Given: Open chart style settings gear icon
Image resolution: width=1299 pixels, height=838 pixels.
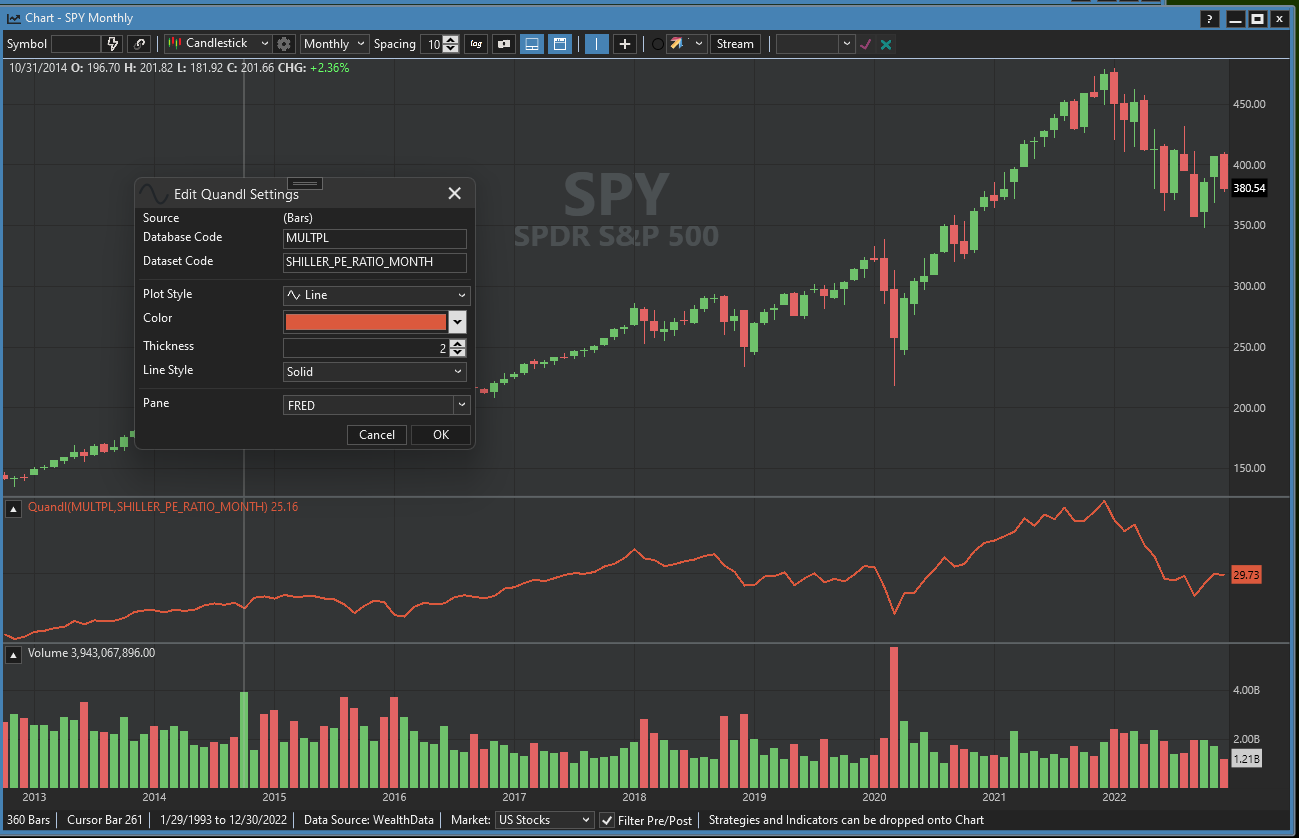Looking at the screenshot, I should [x=284, y=44].
